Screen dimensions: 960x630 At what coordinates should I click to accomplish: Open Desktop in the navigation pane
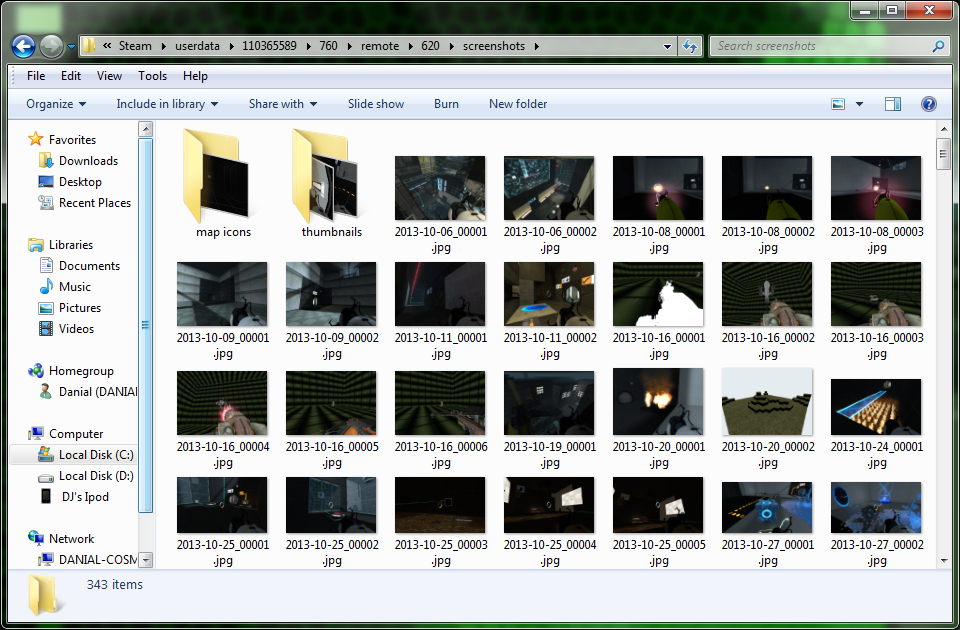[80, 182]
